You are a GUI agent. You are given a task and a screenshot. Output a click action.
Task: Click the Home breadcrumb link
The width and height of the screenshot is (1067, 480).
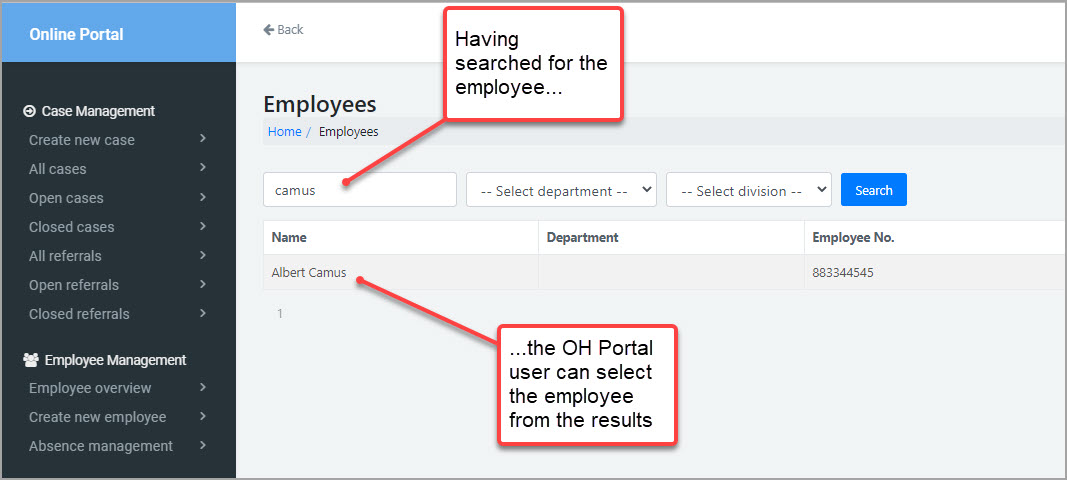pyautogui.click(x=284, y=132)
